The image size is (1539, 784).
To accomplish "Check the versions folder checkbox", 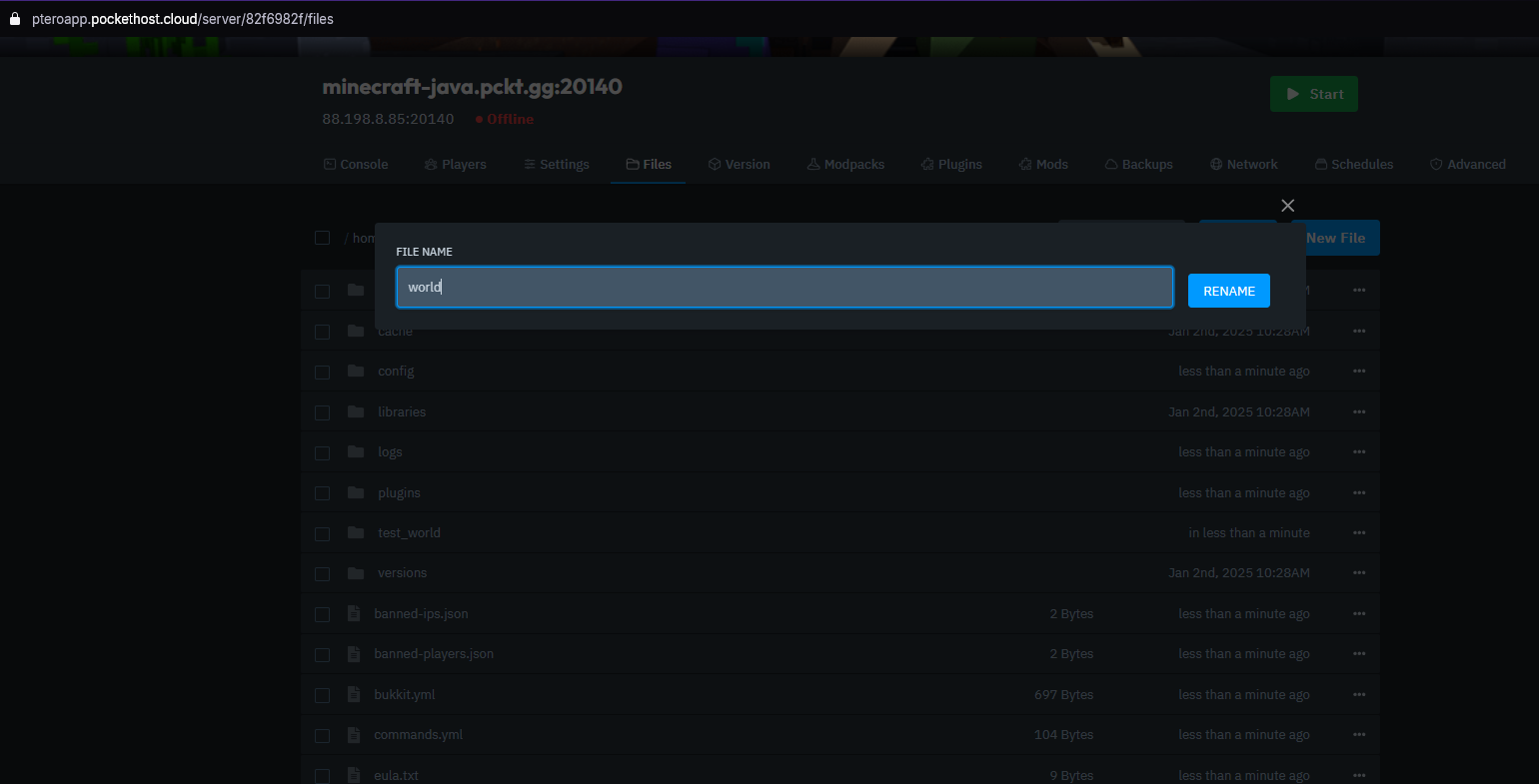I will coord(322,574).
